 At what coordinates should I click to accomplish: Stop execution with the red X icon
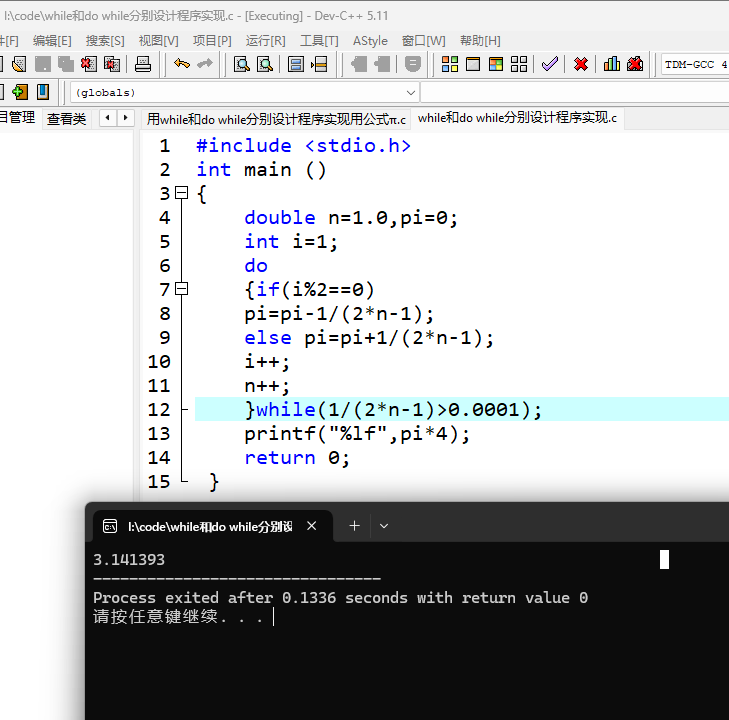(x=581, y=64)
